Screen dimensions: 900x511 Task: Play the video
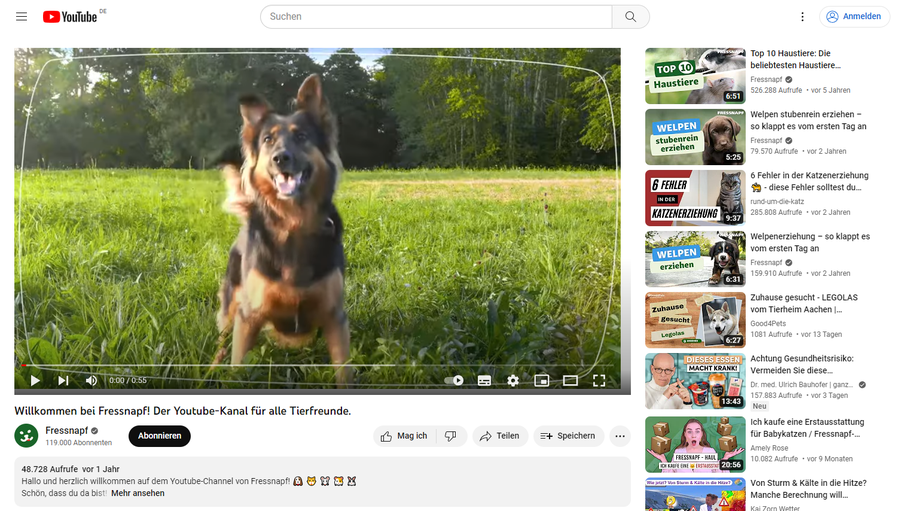(x=35, y=381)
